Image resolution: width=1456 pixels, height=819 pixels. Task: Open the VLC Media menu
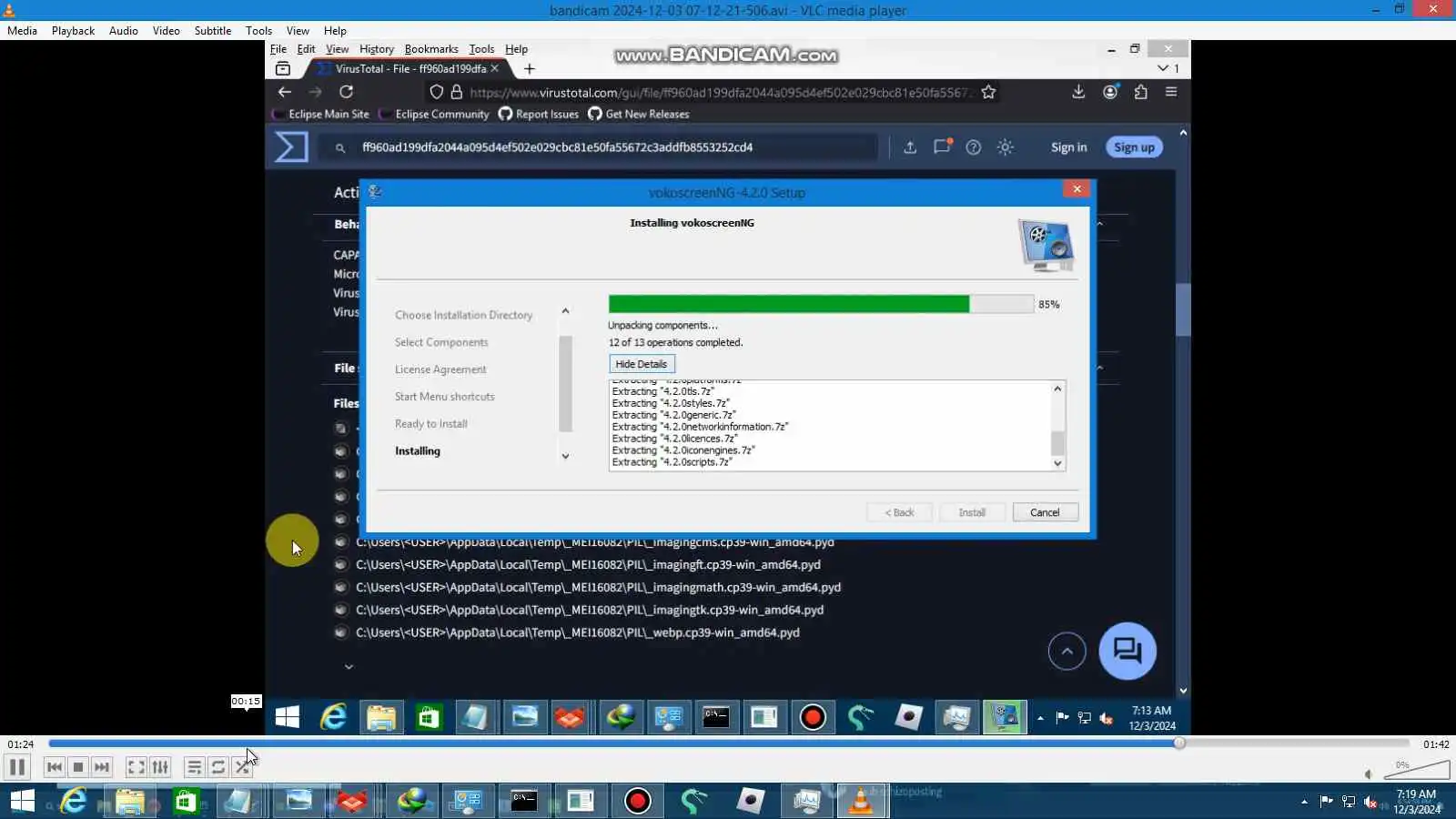point(23,30)
